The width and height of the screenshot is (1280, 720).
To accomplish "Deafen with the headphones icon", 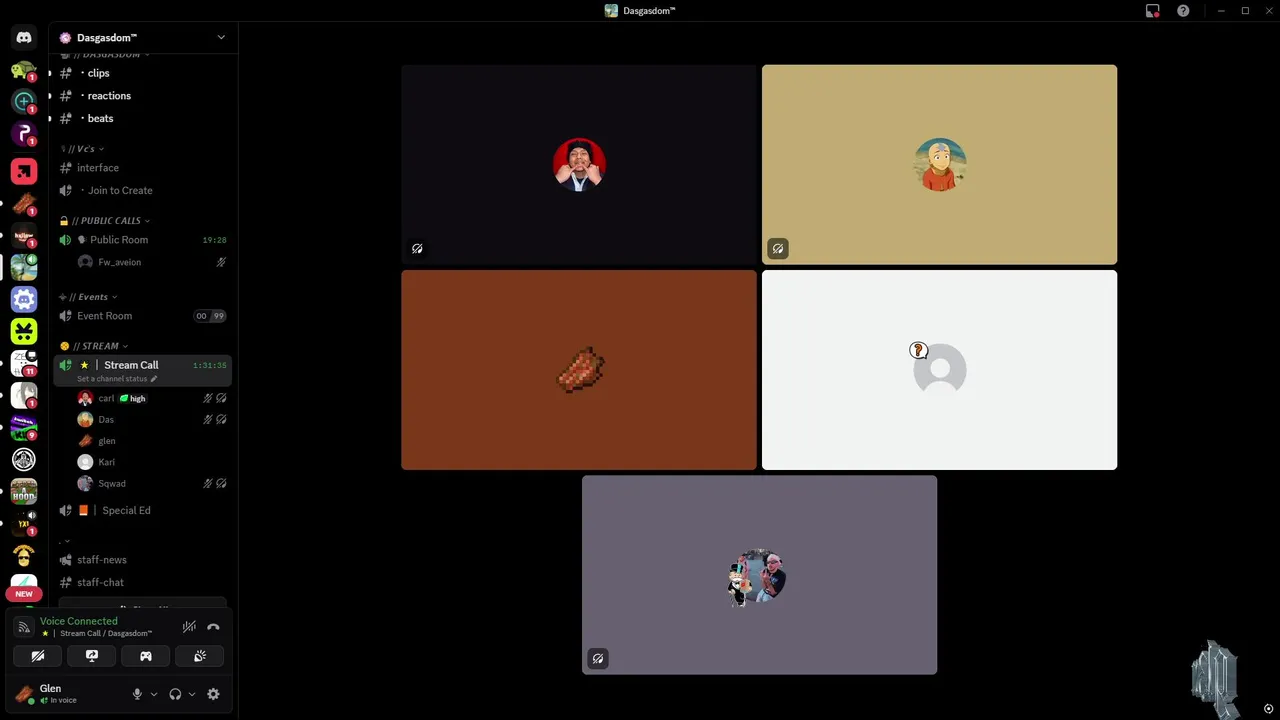I will pyautogui.click(x=175, y=694).
